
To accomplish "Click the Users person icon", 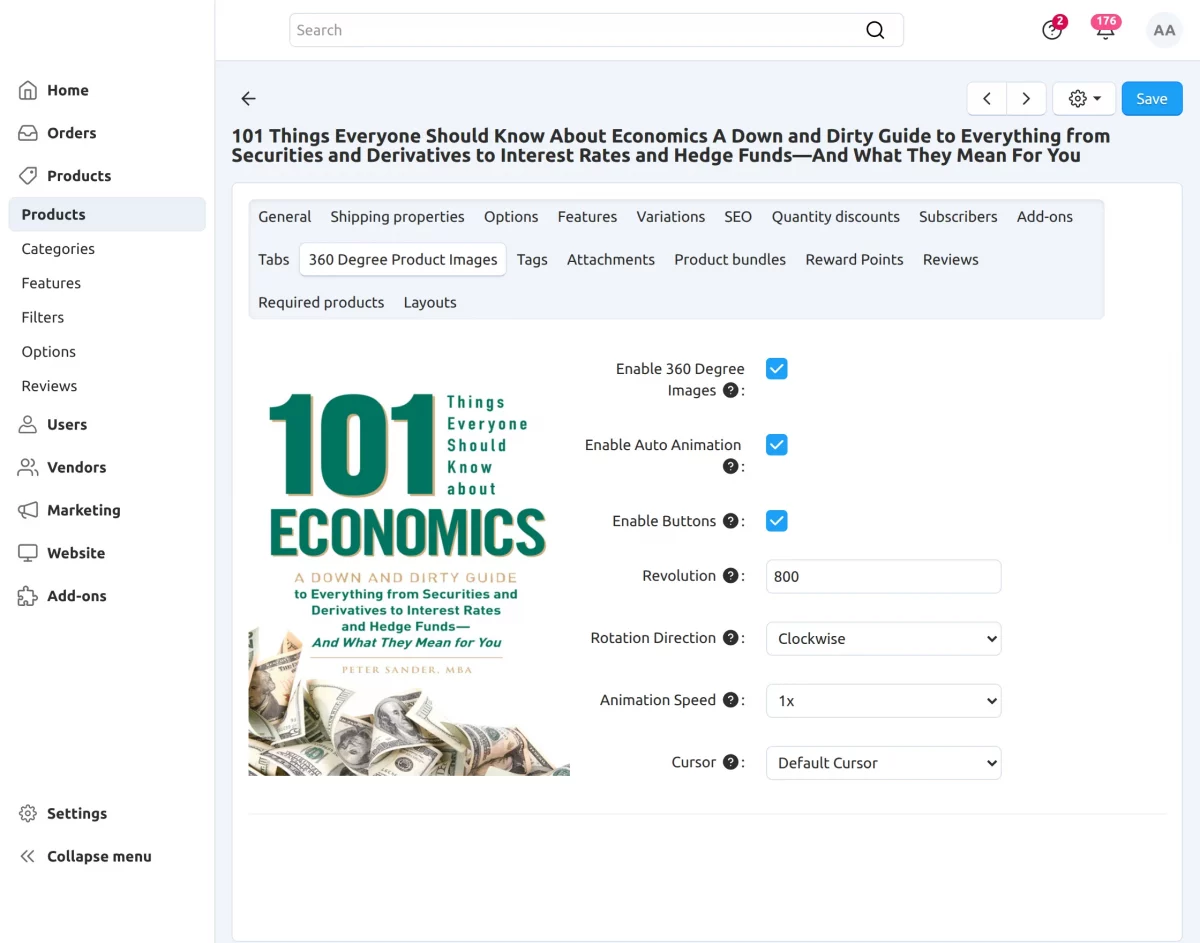I will click(28, 425).
